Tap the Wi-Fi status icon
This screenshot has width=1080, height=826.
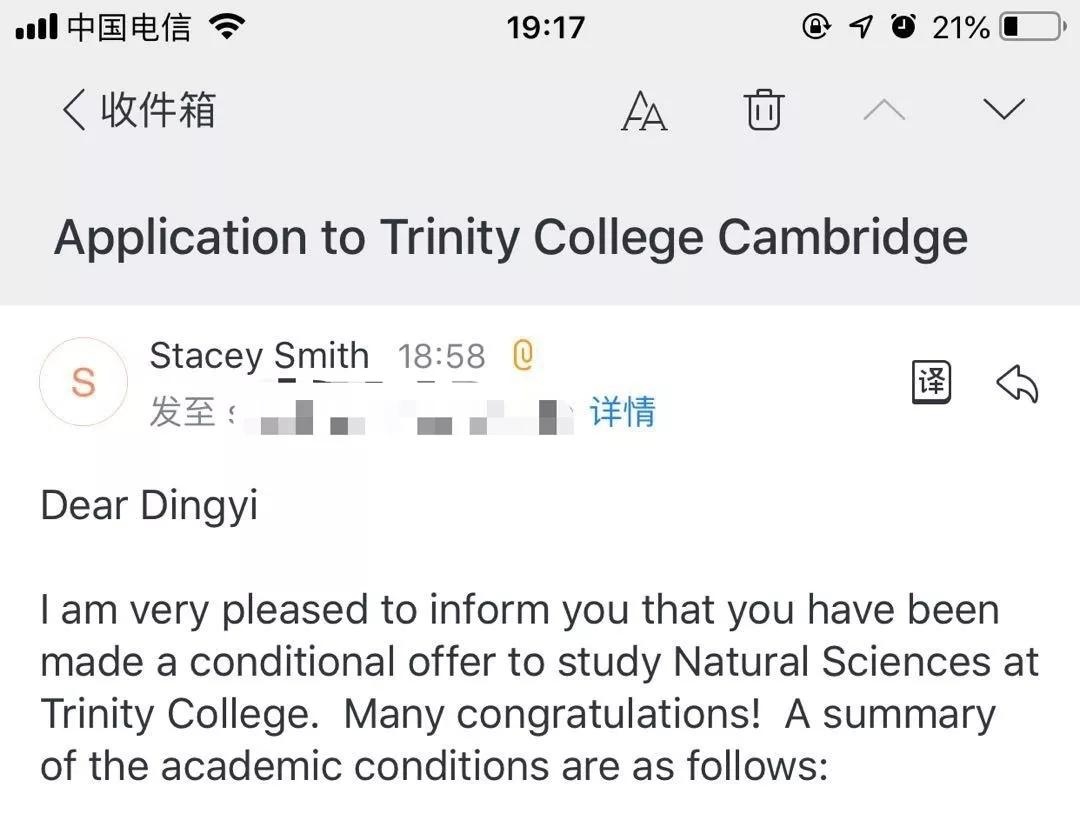[x=228, y=27]
